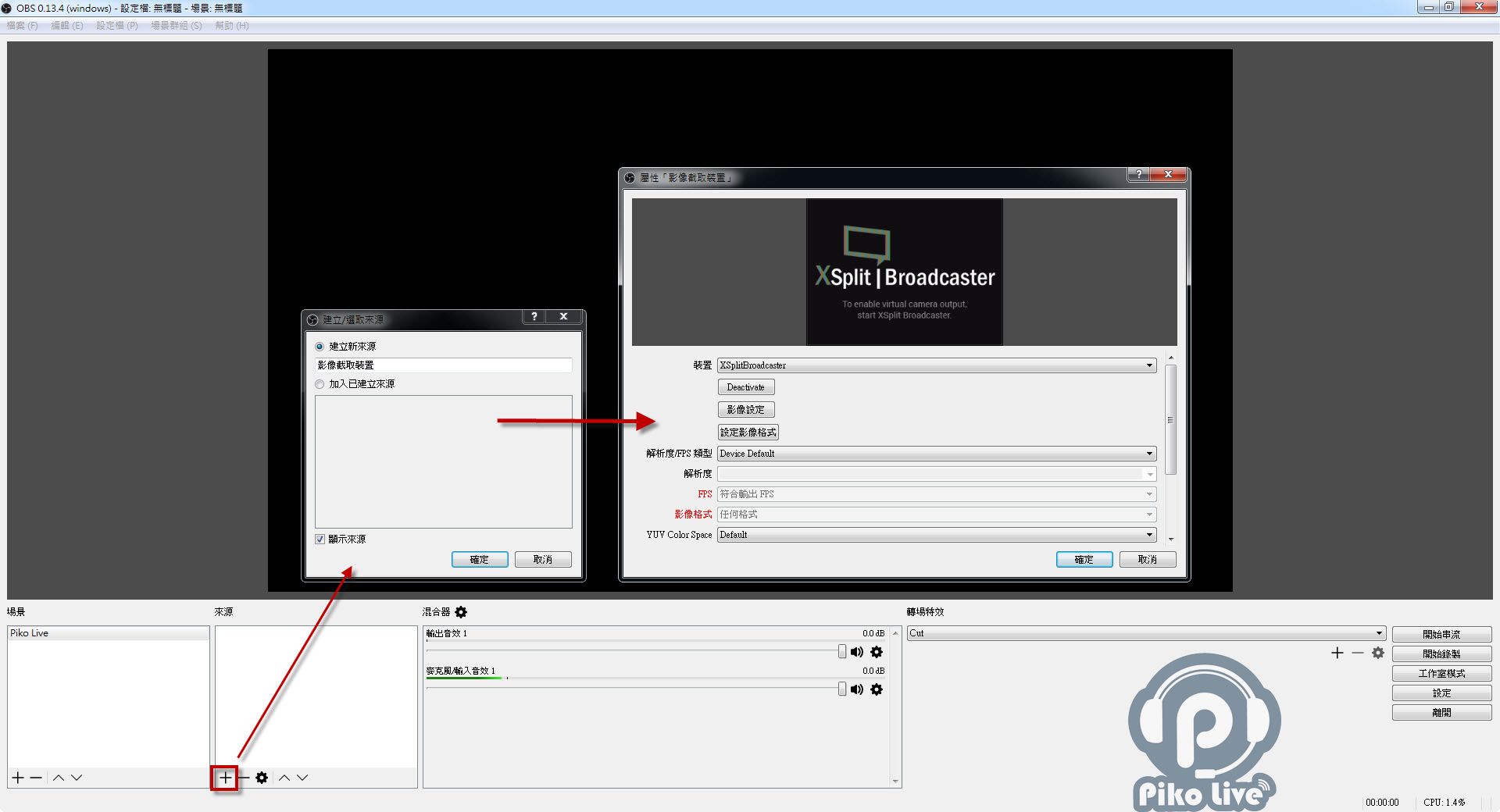This screenshot has height=812, width=1500.
Task: Toggle the 顯示來源 checkbox
Action: (x=320, y=540)
